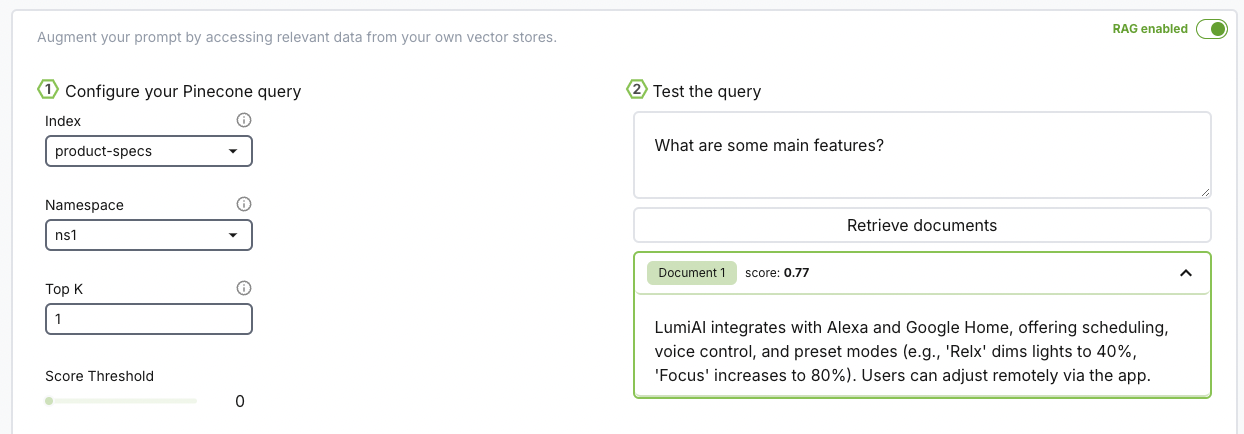
Task: Click the Document 1 badge
Action: pyautogui.click(x=692, y=273)
